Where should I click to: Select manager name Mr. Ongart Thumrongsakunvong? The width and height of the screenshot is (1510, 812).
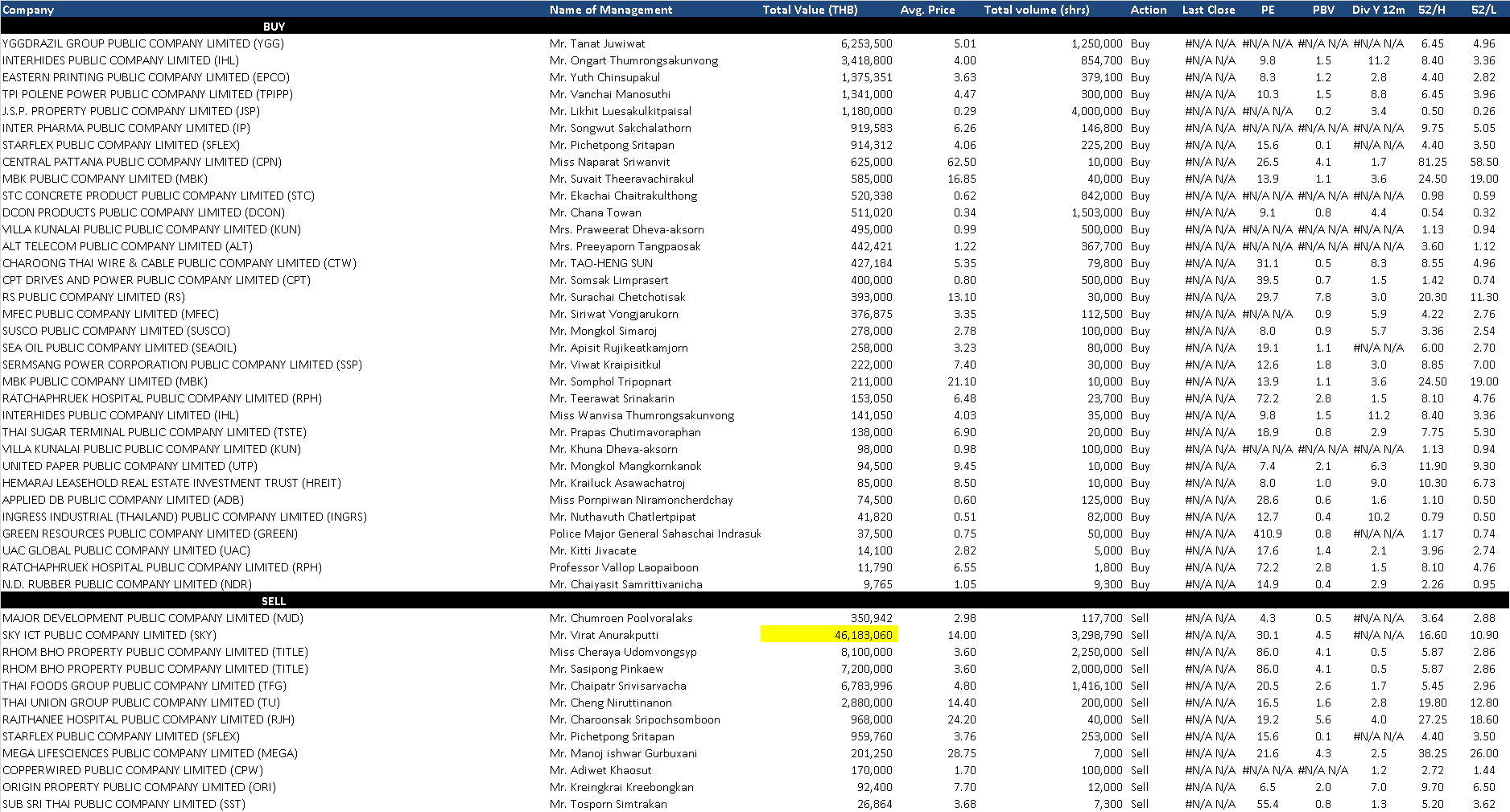click(x=633, y=60)
